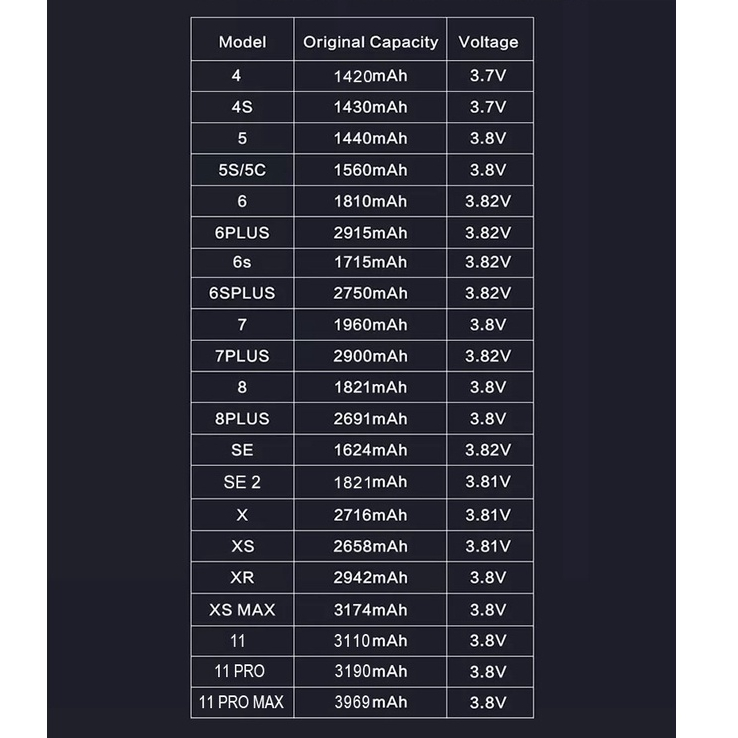Viewport: 738px width, 738px height.
Task: Select the 3174mAh capacity value
Action: click(370, 609)
